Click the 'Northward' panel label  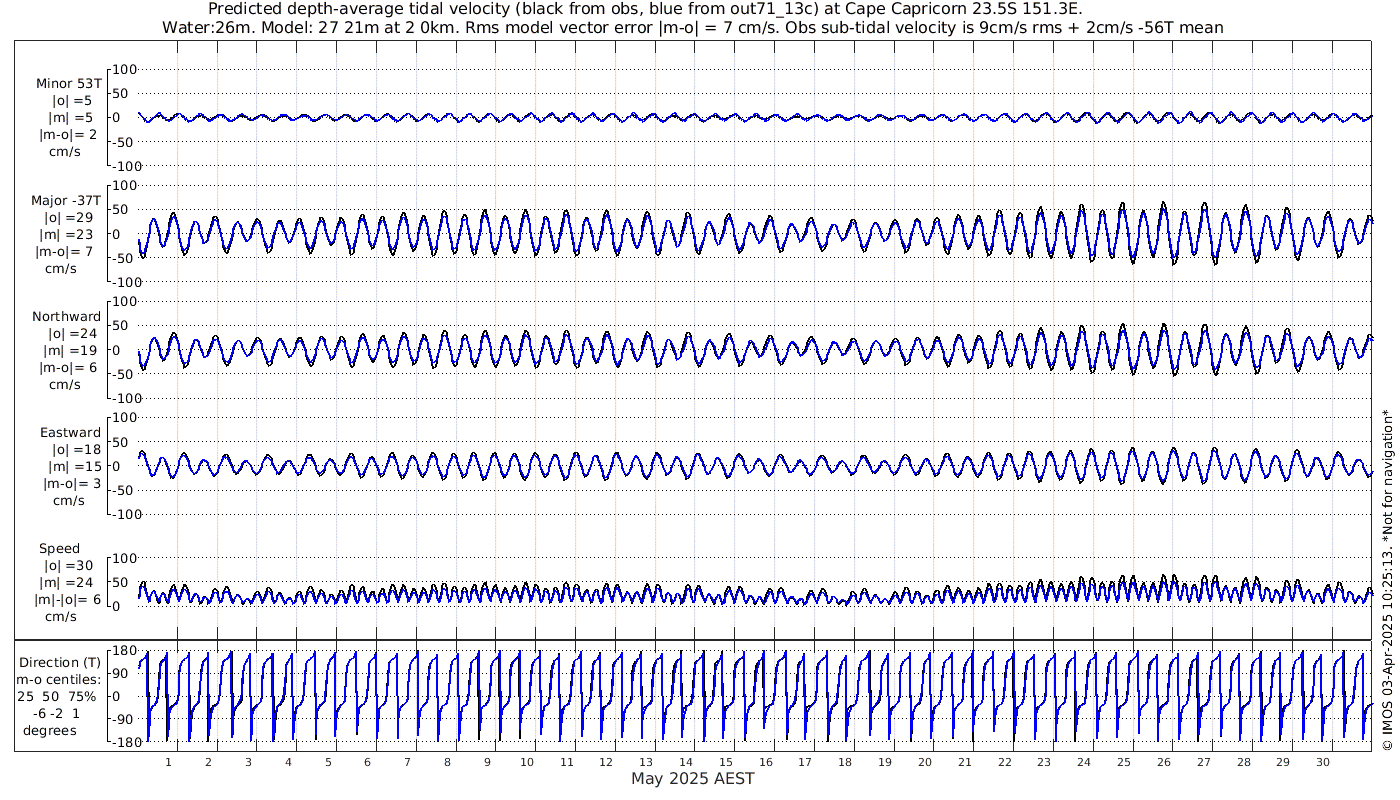[66, 317]
